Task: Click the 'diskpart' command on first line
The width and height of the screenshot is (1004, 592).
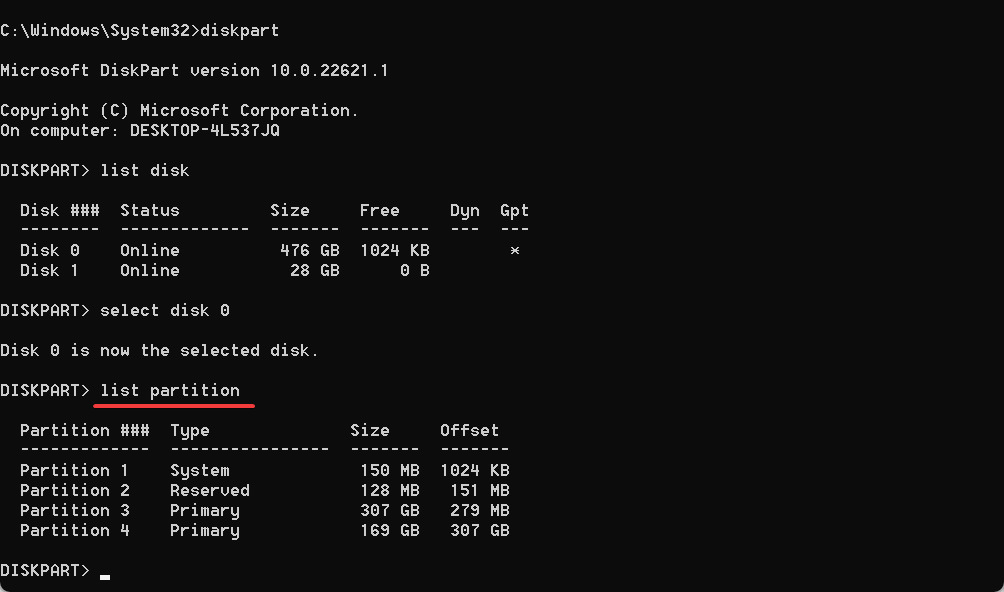Action: click(239, 31)
